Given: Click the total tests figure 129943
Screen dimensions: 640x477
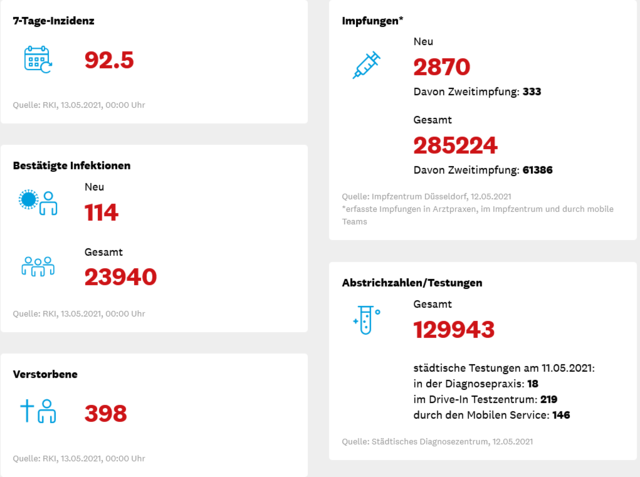Looking at the screenshot, I should click(454, 330).
